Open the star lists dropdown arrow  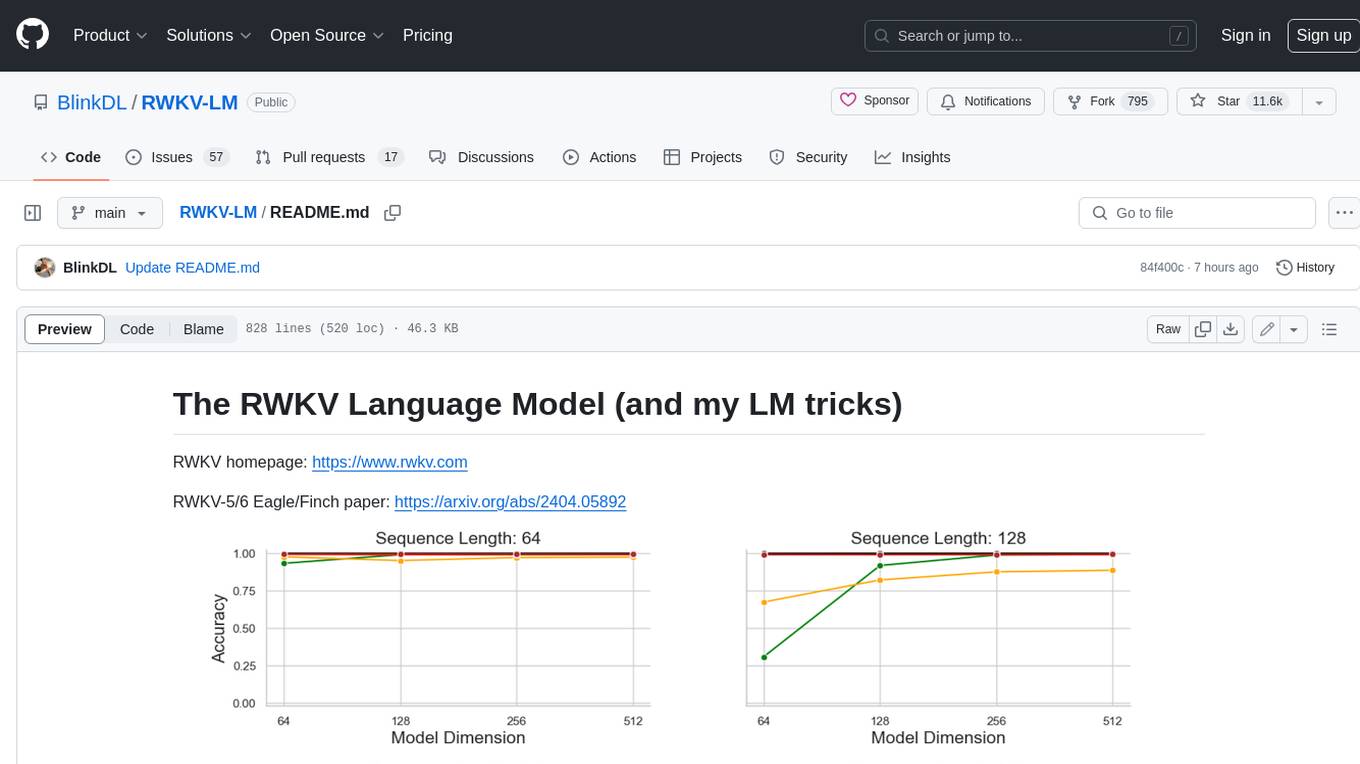[1319, 101]
